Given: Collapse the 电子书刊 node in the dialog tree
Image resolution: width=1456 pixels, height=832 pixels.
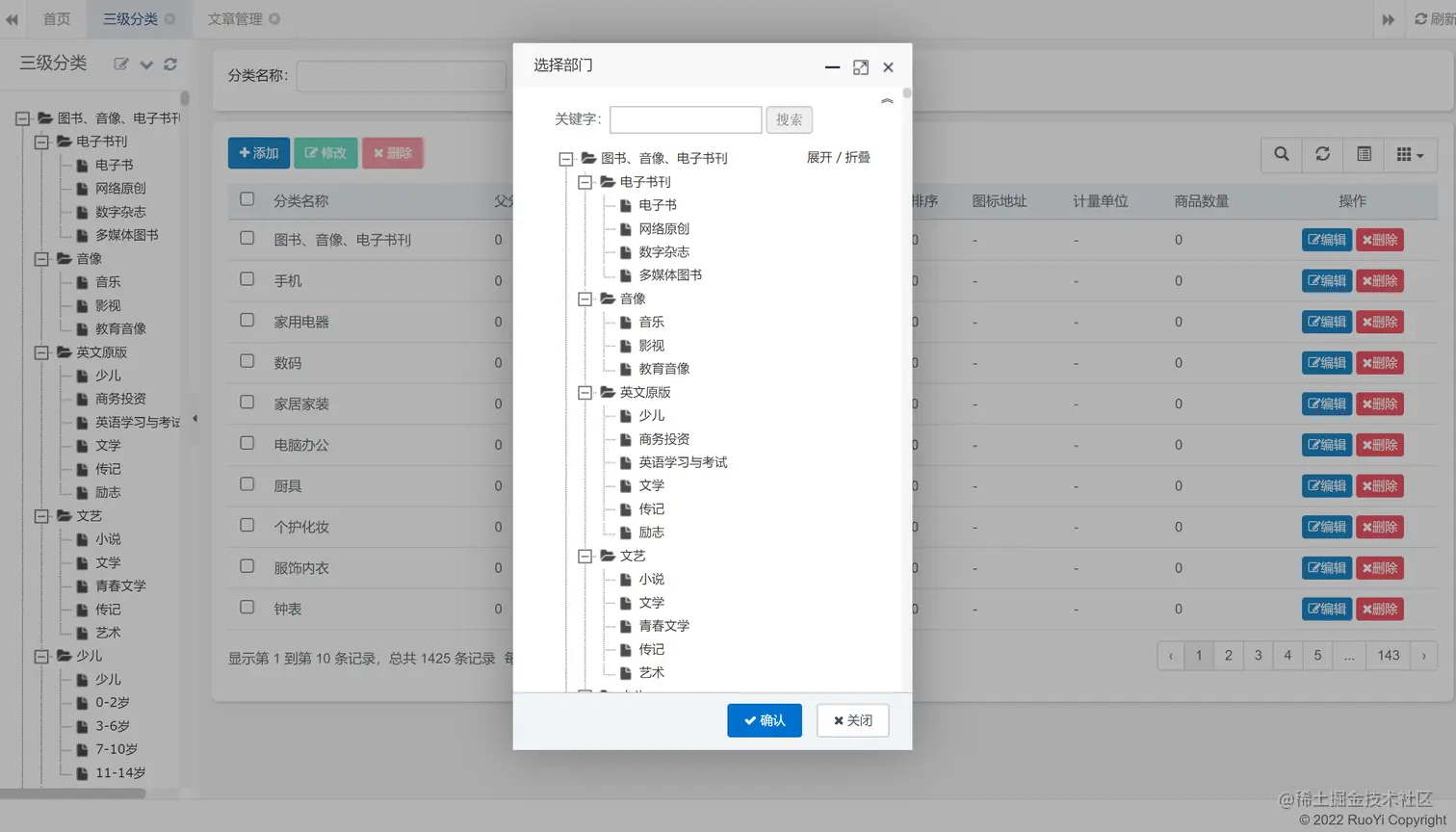Looking at the screenshot, I should (x=585, y=182).
